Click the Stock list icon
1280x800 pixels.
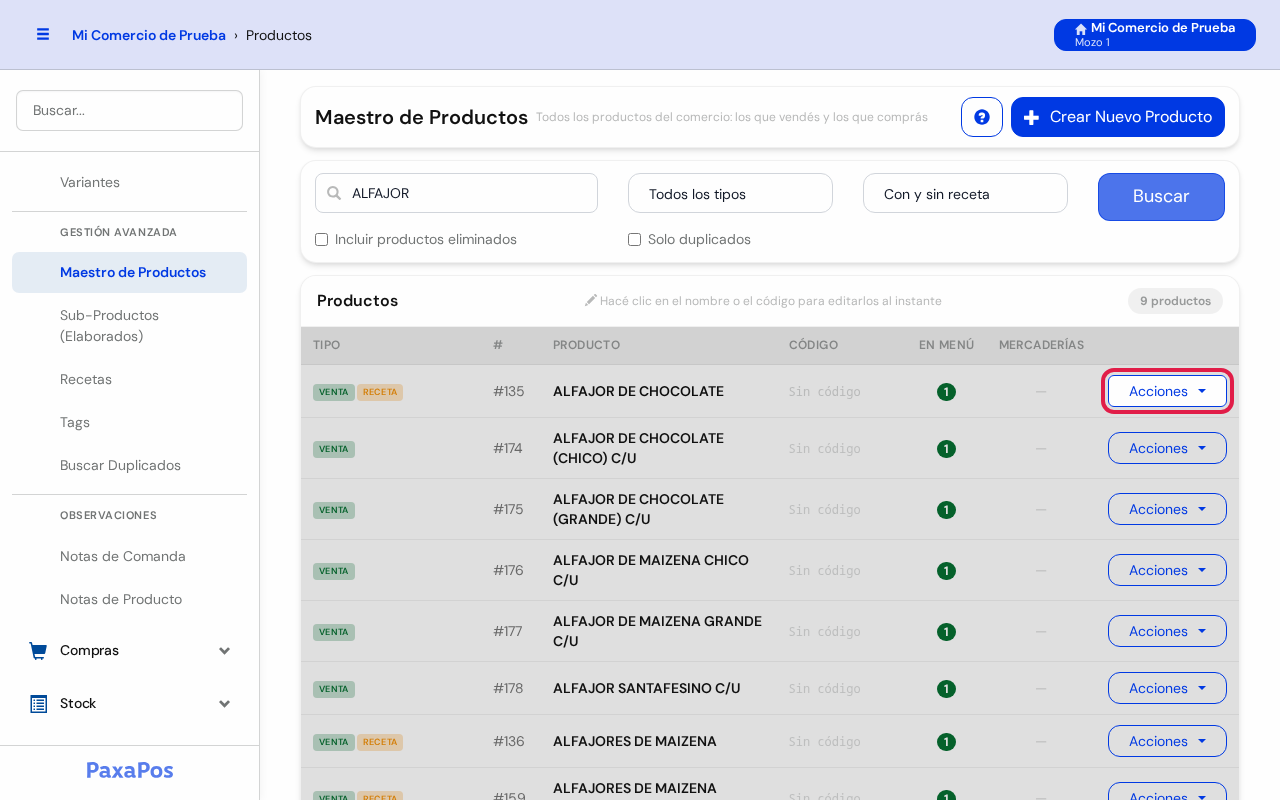point(39,704)
